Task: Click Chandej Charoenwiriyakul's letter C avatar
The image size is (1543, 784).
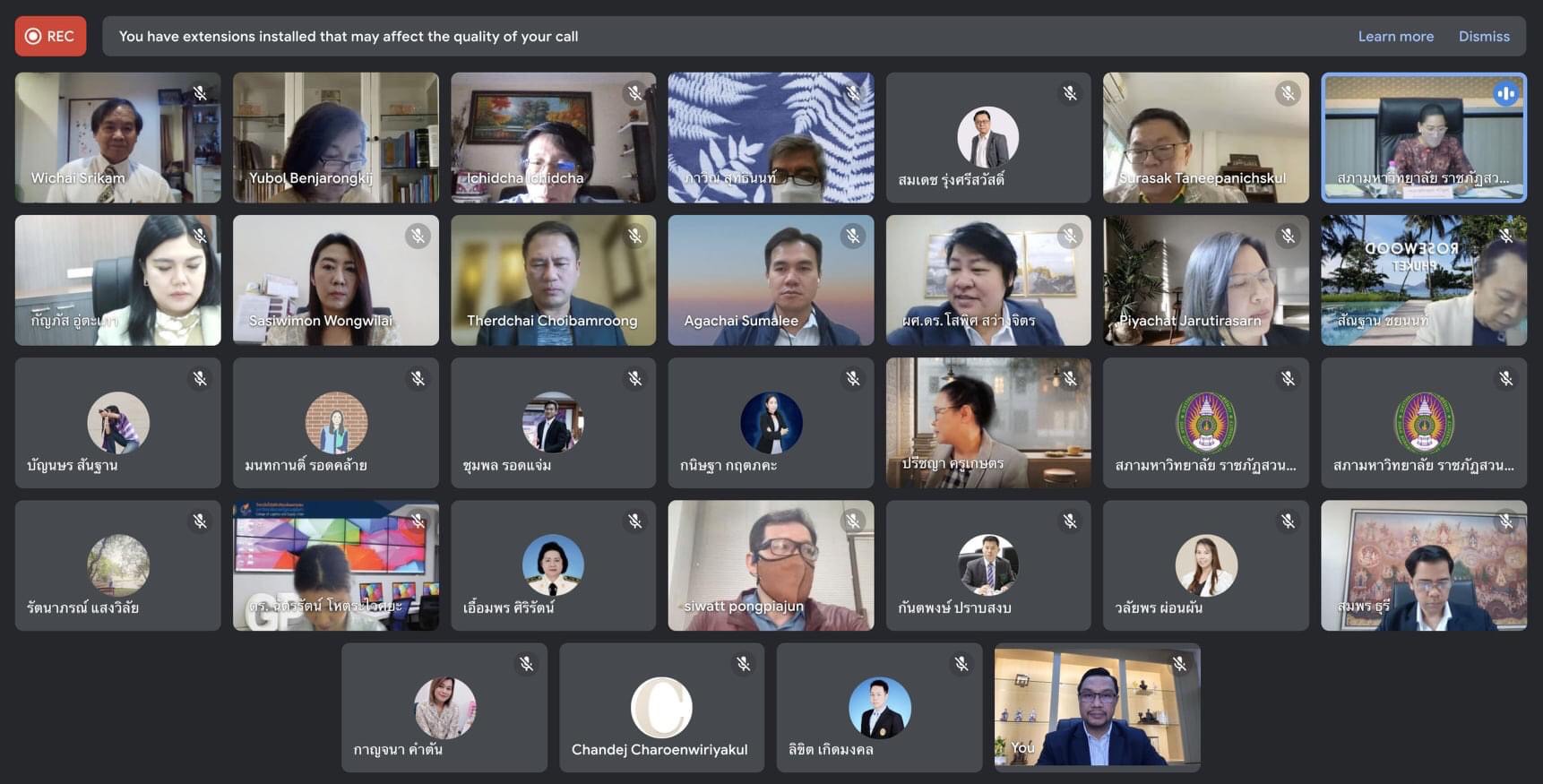Action: (x=661, y=707)
